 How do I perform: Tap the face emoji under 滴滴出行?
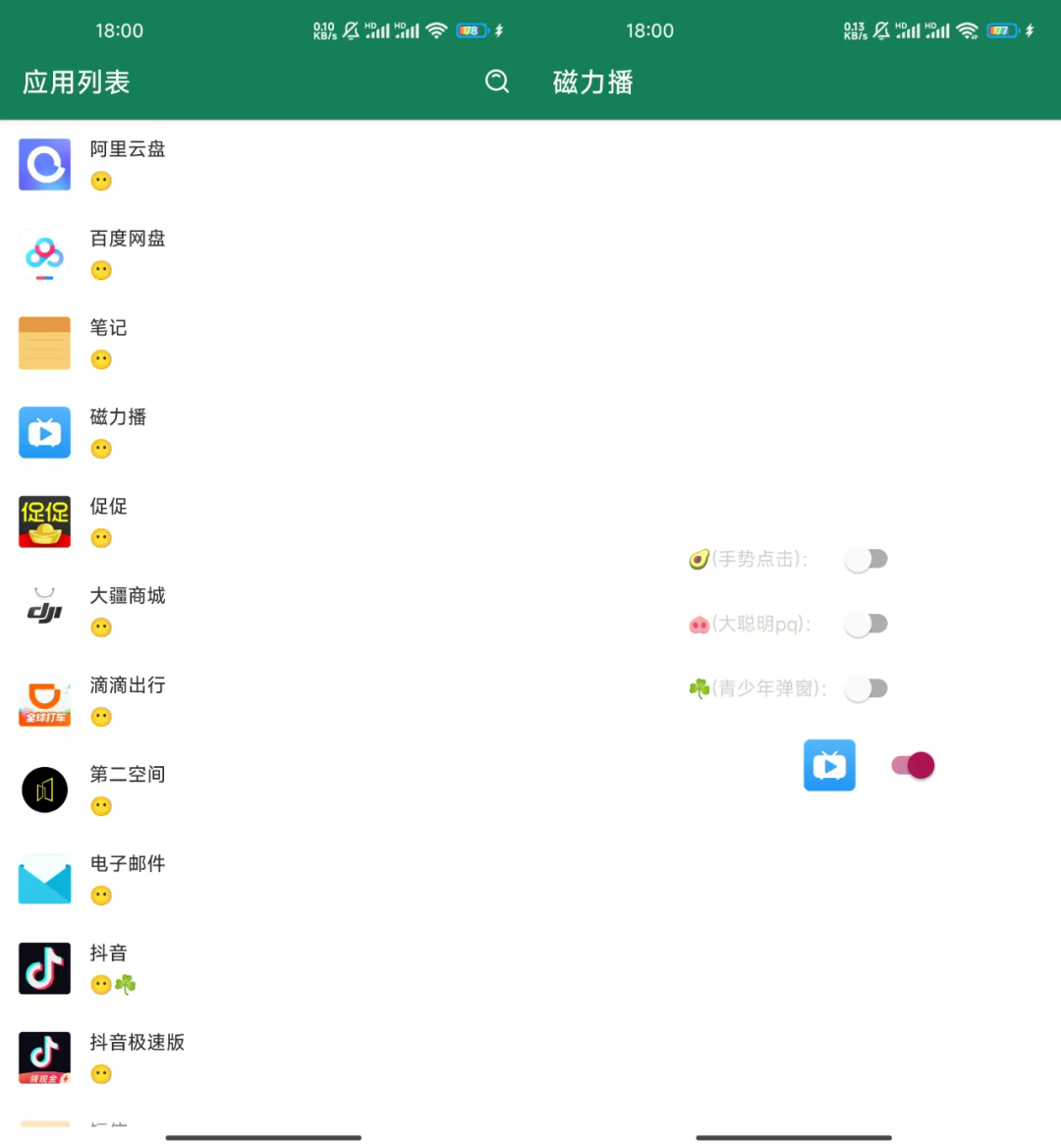(x=101, y=717)
